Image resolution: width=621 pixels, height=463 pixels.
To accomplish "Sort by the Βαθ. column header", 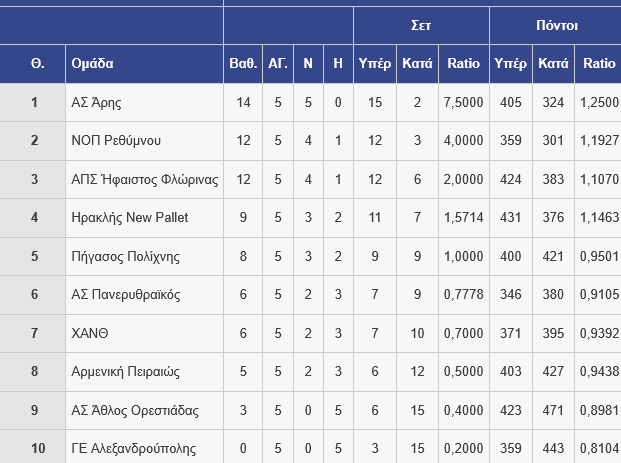I will 243,63.
